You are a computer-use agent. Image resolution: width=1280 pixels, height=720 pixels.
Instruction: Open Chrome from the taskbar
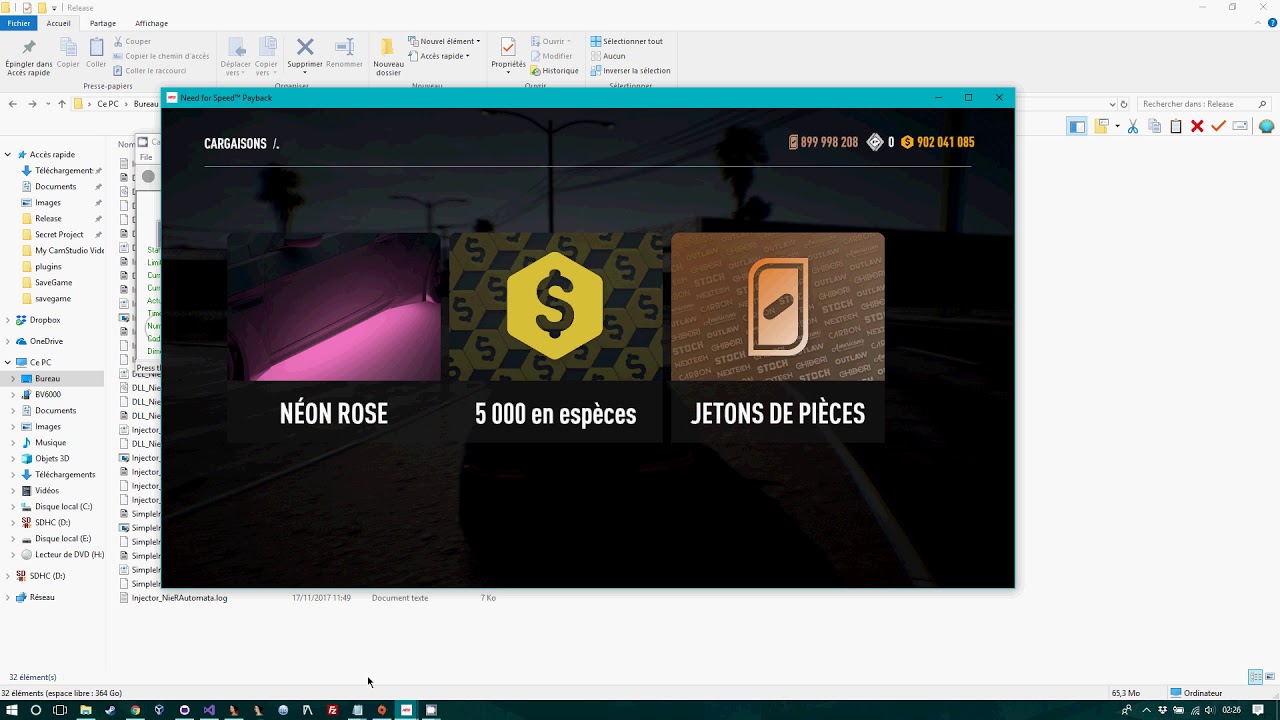(135, 710)
